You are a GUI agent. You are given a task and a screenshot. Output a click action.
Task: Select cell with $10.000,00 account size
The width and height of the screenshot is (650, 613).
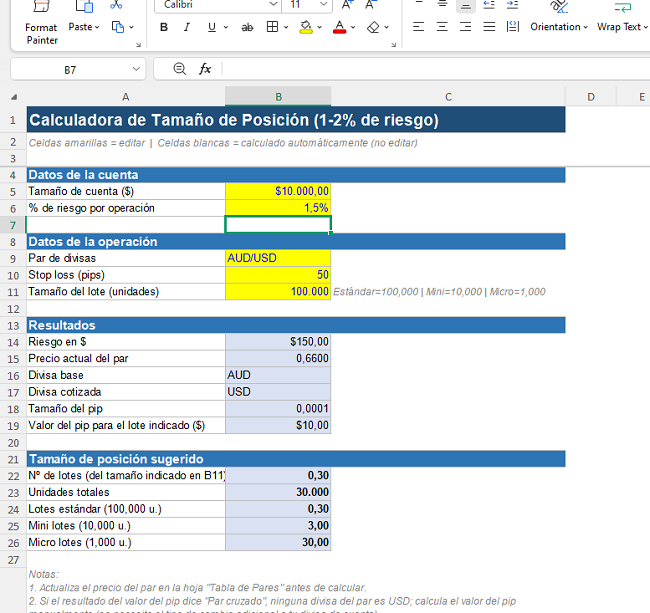coord(278,191)
